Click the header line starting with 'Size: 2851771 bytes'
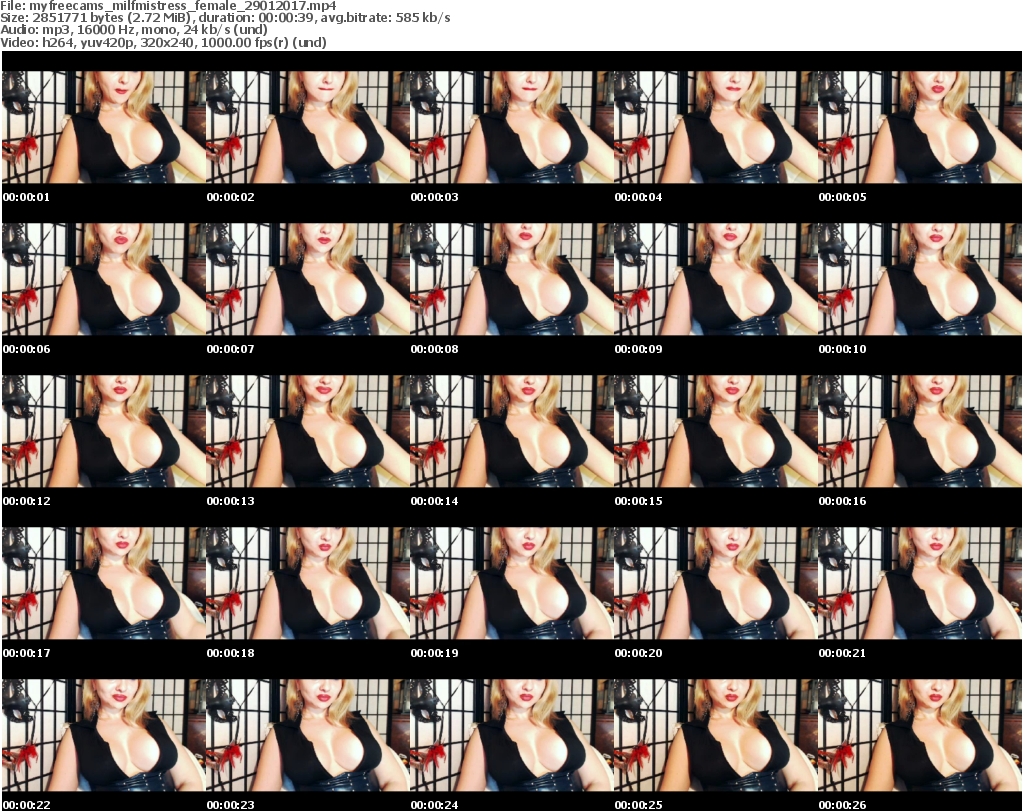This screenshot has width=1024, height=811. pyautogui.click(x=225, y=18)
